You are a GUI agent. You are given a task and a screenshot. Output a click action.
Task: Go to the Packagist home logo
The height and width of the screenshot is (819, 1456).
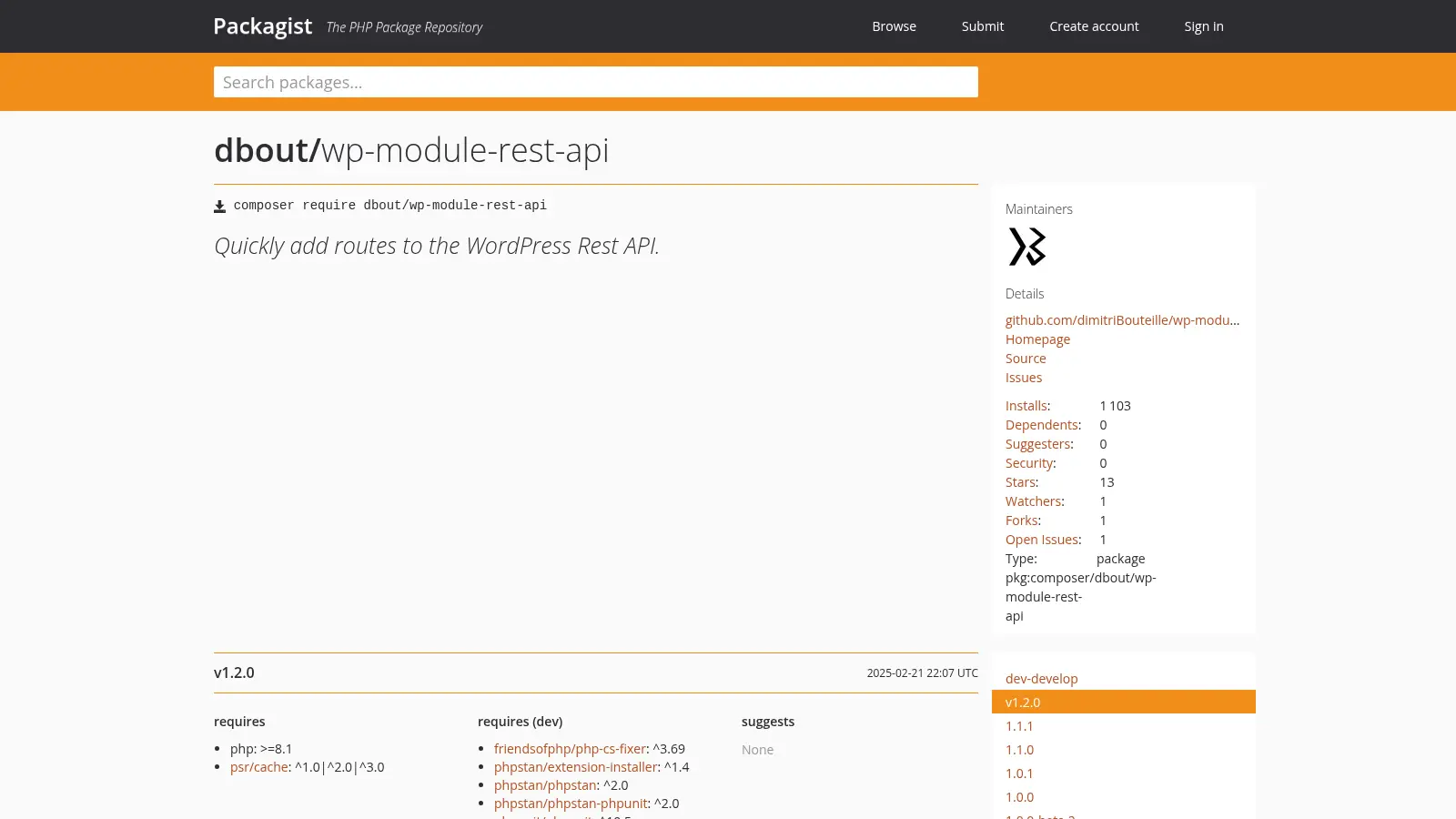tap(262, 26)
